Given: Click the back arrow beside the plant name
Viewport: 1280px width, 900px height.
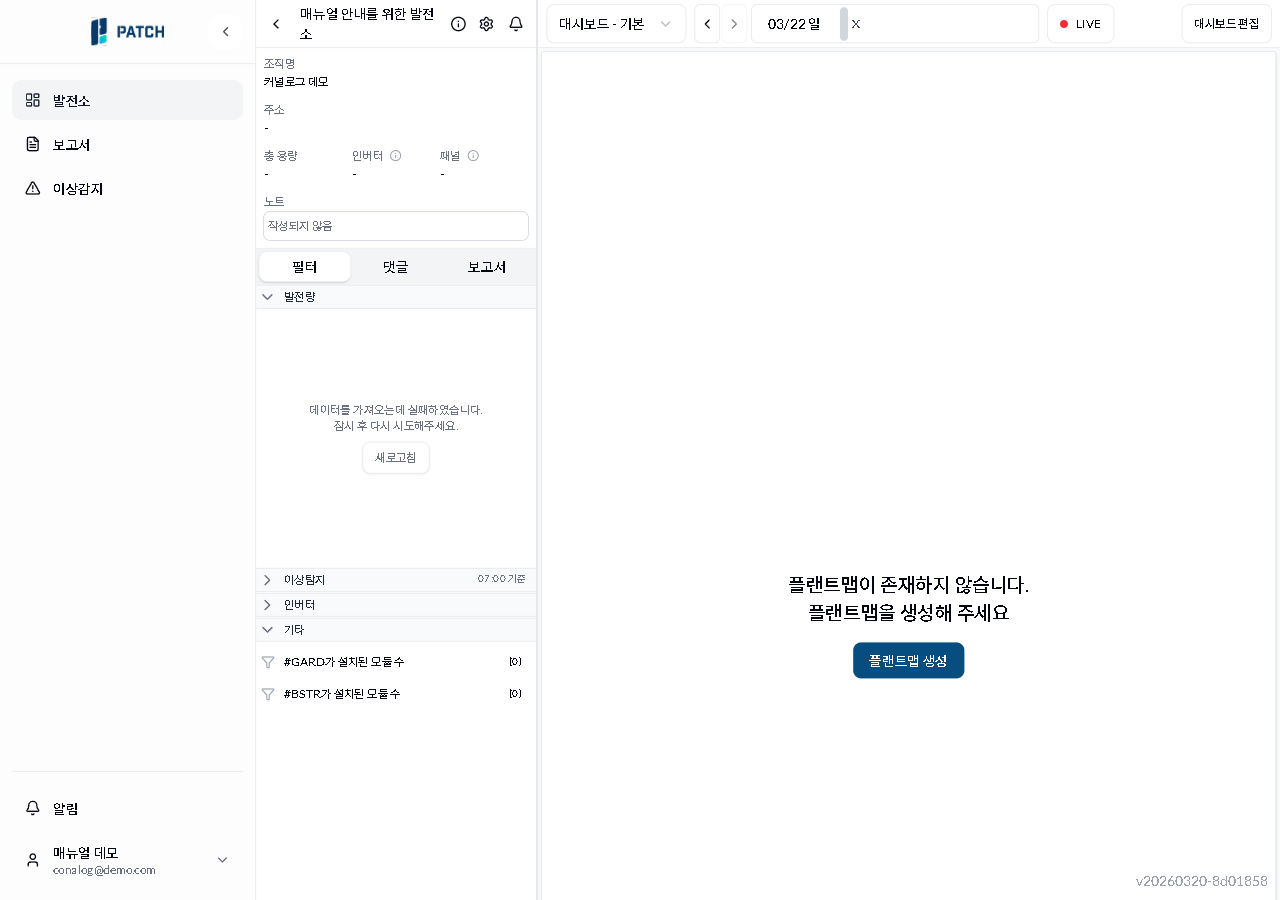Looking at the screenshot, I should (276, 23).
